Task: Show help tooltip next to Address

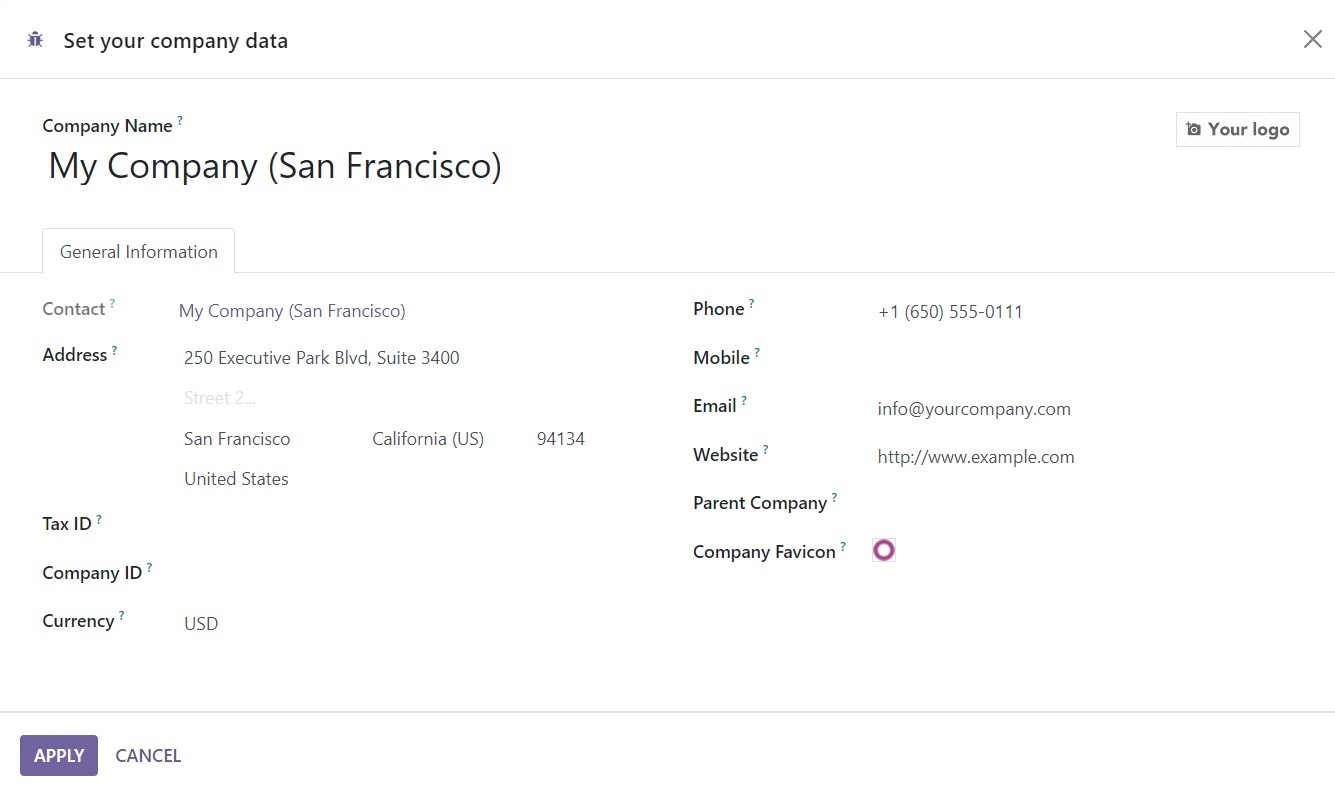Action: [114, 350]
